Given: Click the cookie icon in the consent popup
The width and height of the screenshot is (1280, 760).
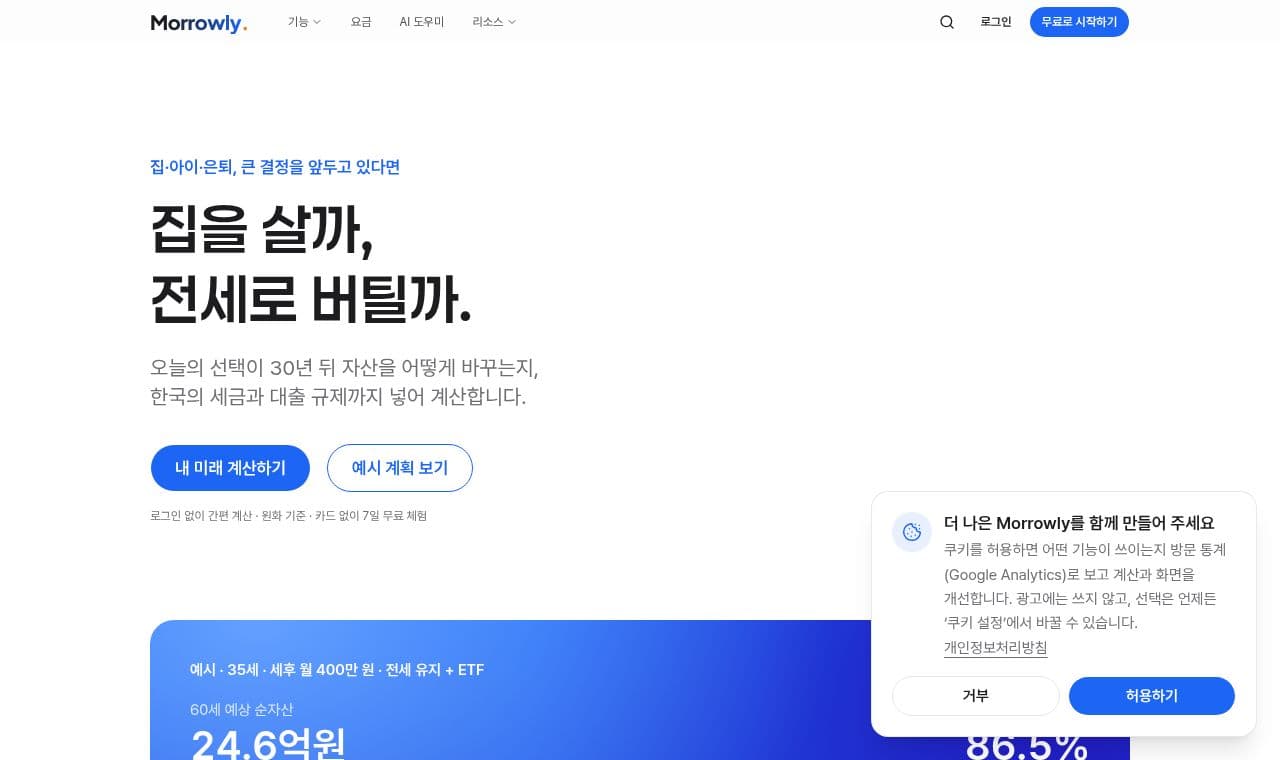Looking at the screenshot, I should coord(912,532).
